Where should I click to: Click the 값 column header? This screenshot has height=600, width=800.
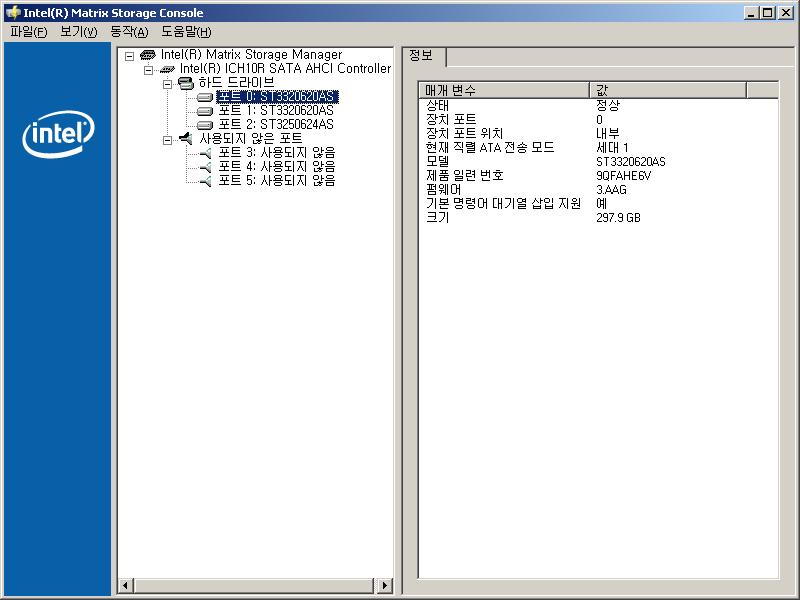coord(668,90)
